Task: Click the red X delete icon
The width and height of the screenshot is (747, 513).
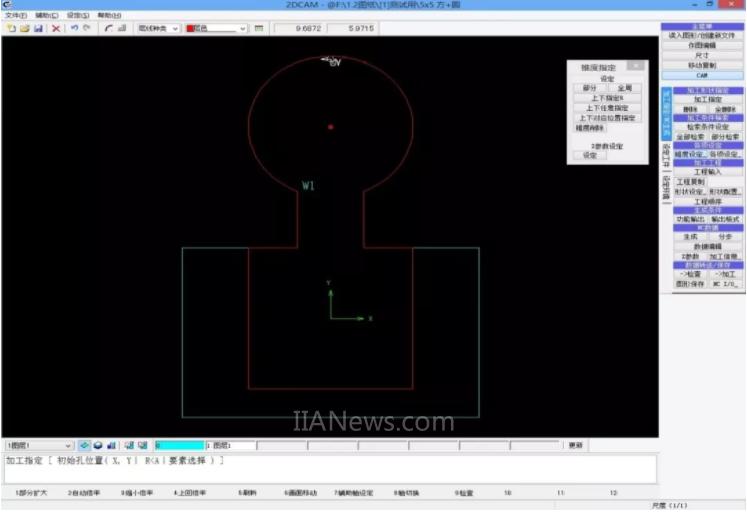Action: point(56,28)
